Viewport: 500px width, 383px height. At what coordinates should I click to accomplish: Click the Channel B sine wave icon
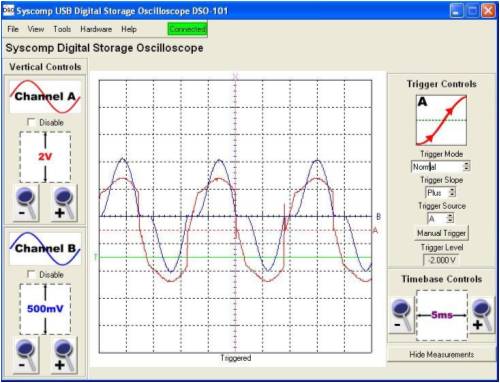pos(45,249)
